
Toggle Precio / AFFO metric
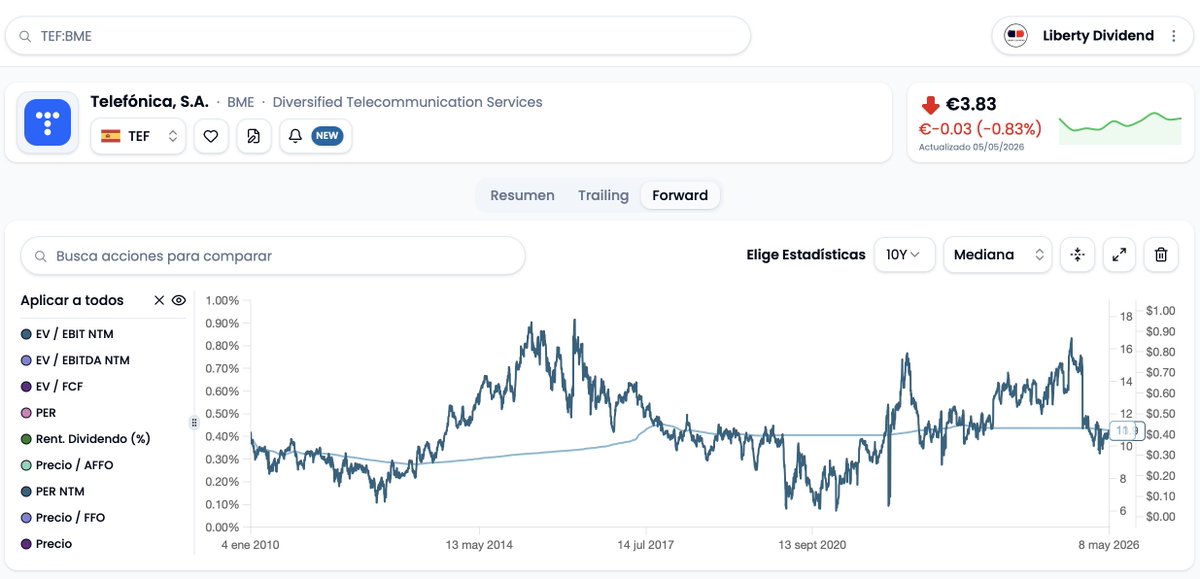67,465
